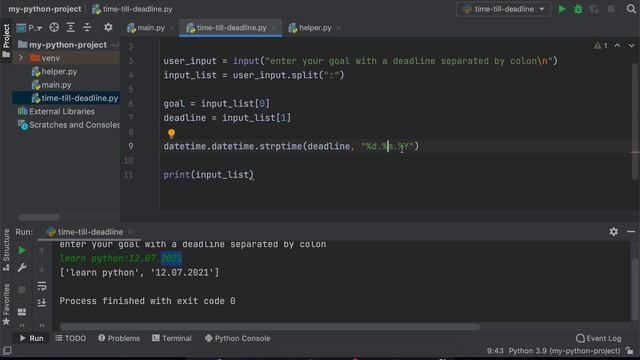640x360 pixels.
Task: Click the Run with Coverage icon
Action: pos(594,9)
